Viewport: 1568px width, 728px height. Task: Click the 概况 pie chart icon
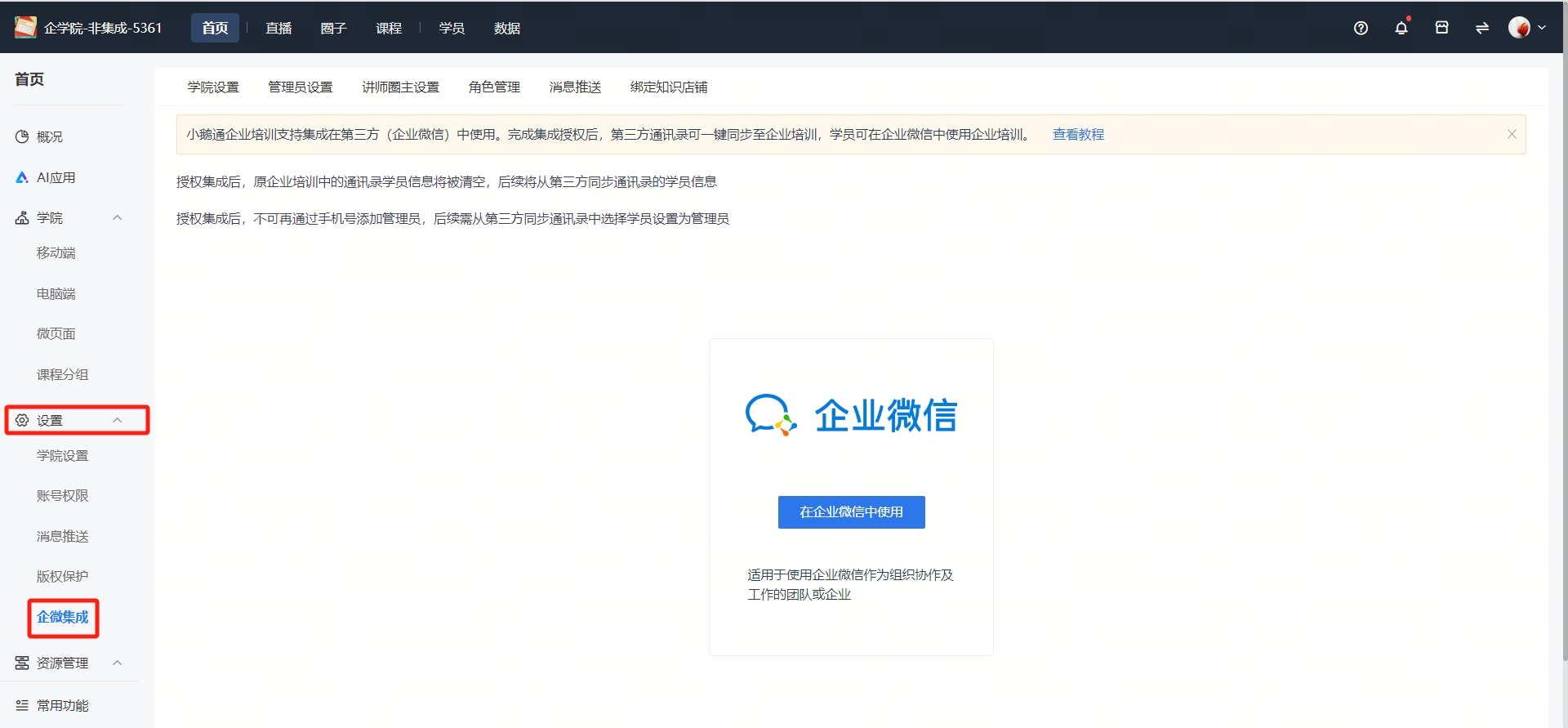[x=22, y=136]
